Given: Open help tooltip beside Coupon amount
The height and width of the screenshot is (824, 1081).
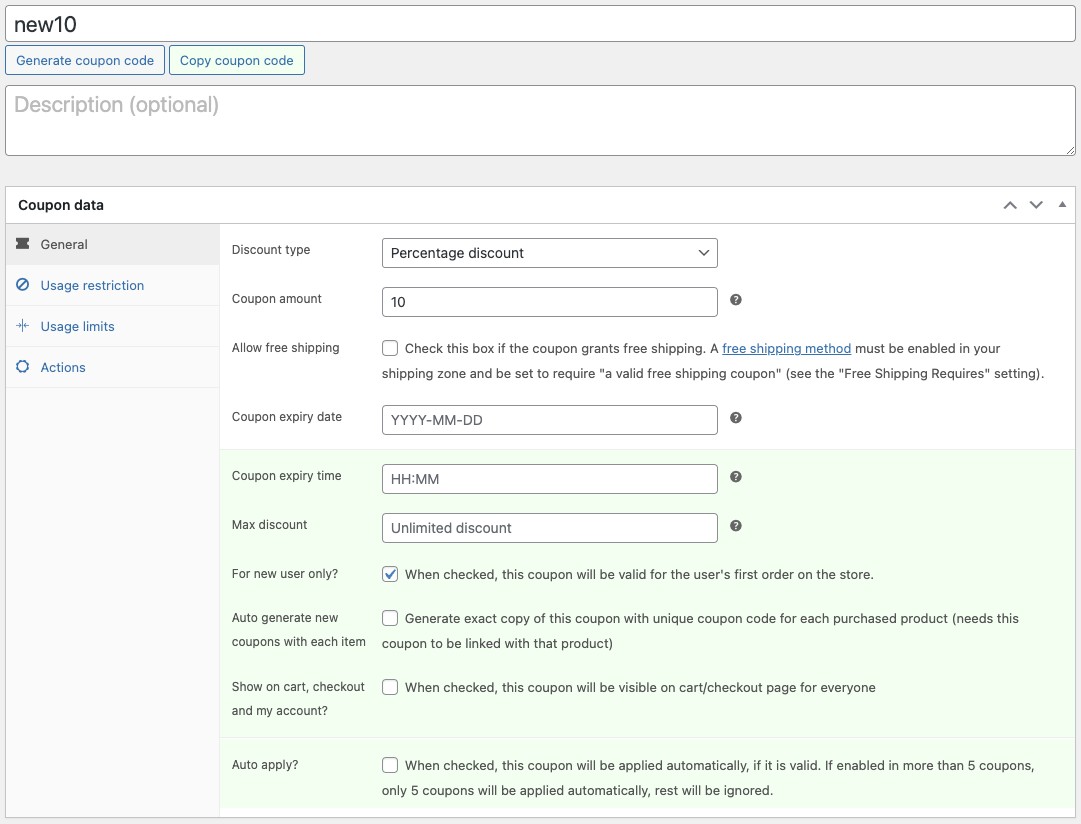Looking at the screenshot, I should pyautogui.click(x=735, y=298).
